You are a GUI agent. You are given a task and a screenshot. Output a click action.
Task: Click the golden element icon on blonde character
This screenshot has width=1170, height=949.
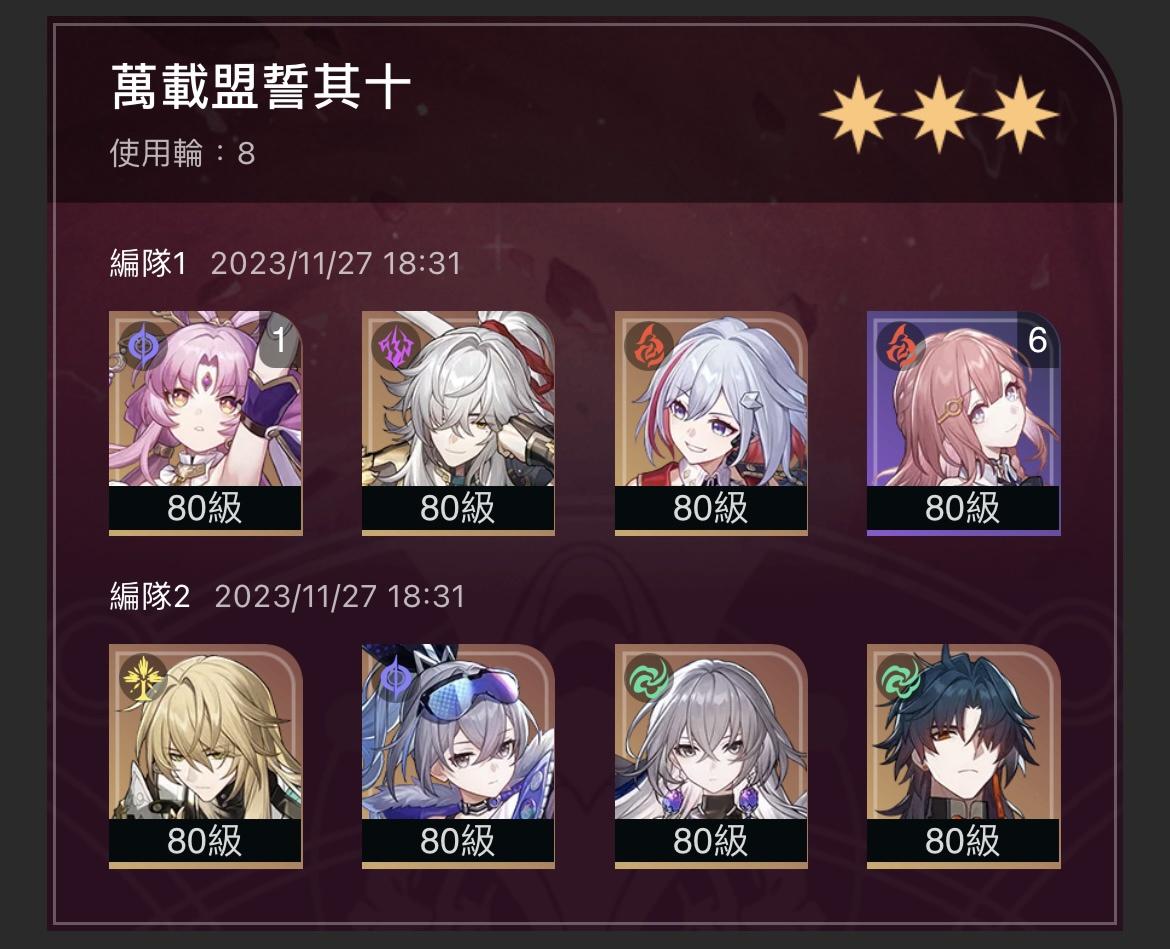[142, 678]
